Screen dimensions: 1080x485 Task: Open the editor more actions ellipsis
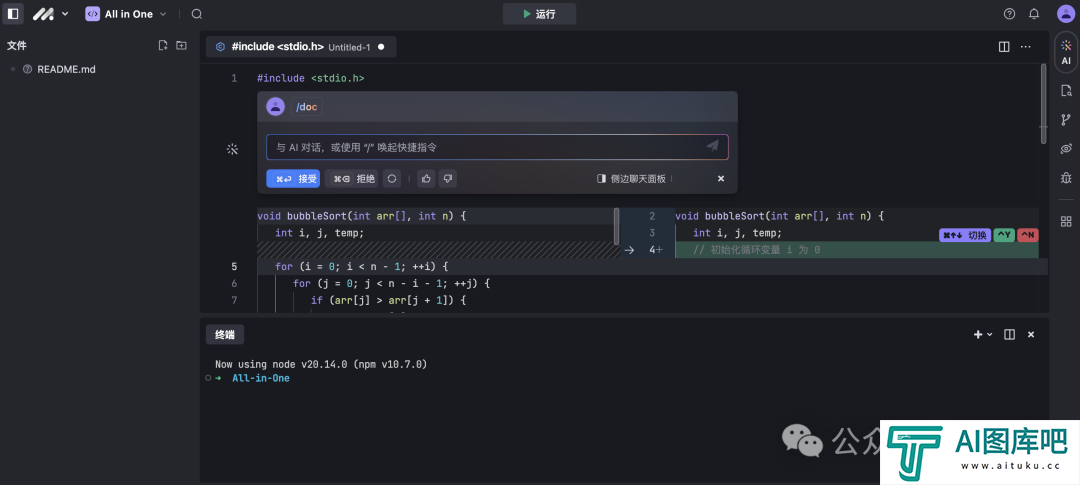(1026, 47)
